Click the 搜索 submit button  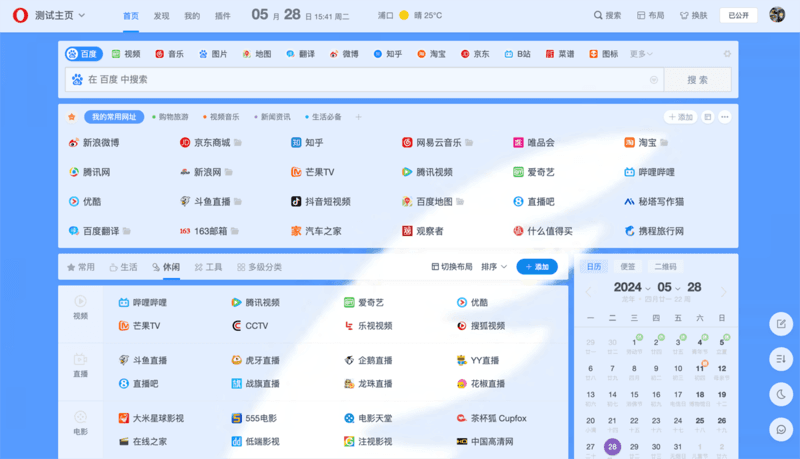click(697, 80)
